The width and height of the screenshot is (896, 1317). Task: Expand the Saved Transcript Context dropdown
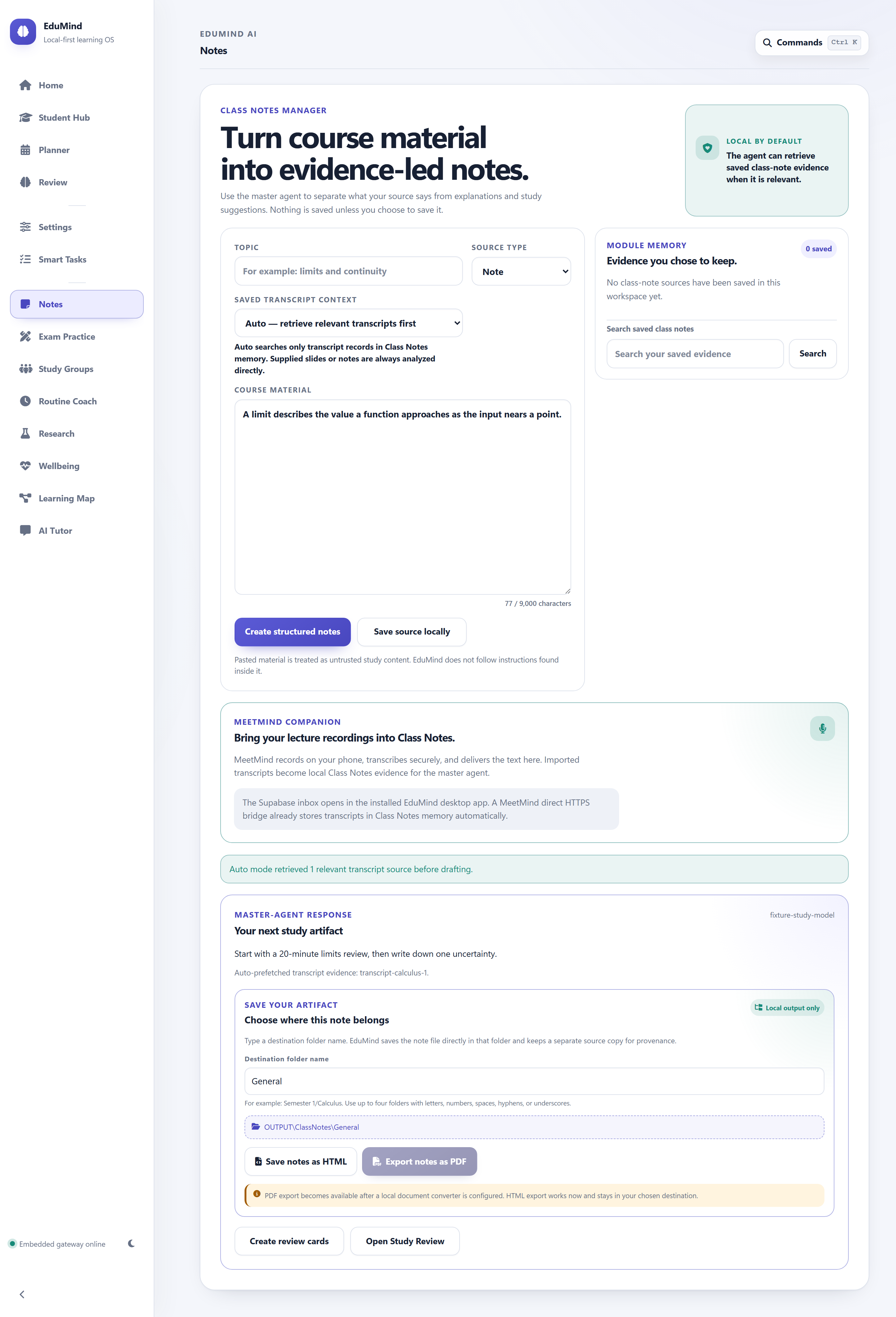pyautogui.click(x=348, y=323)
